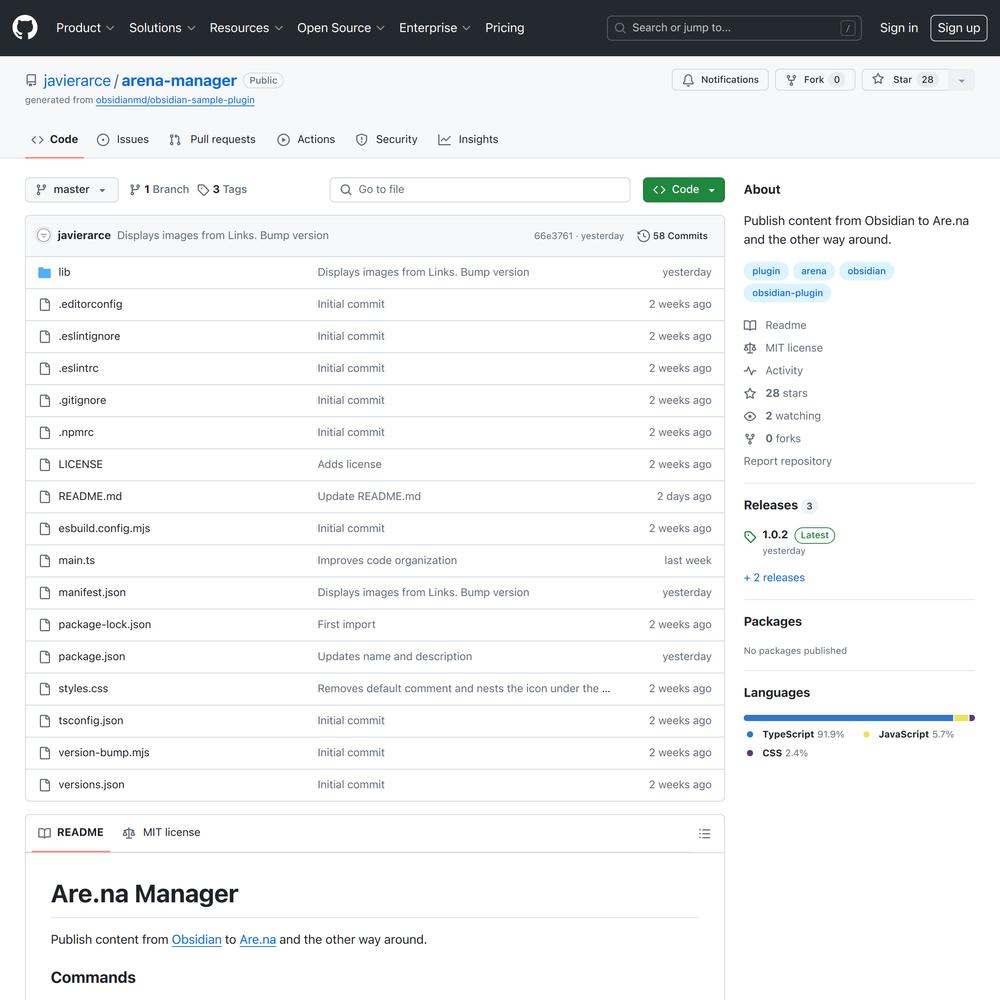Image resolution: width=1000 pixels, height=1000 pixels.
Task: Click the tag icon next to 3 Tags
Action: coord(203,190)
